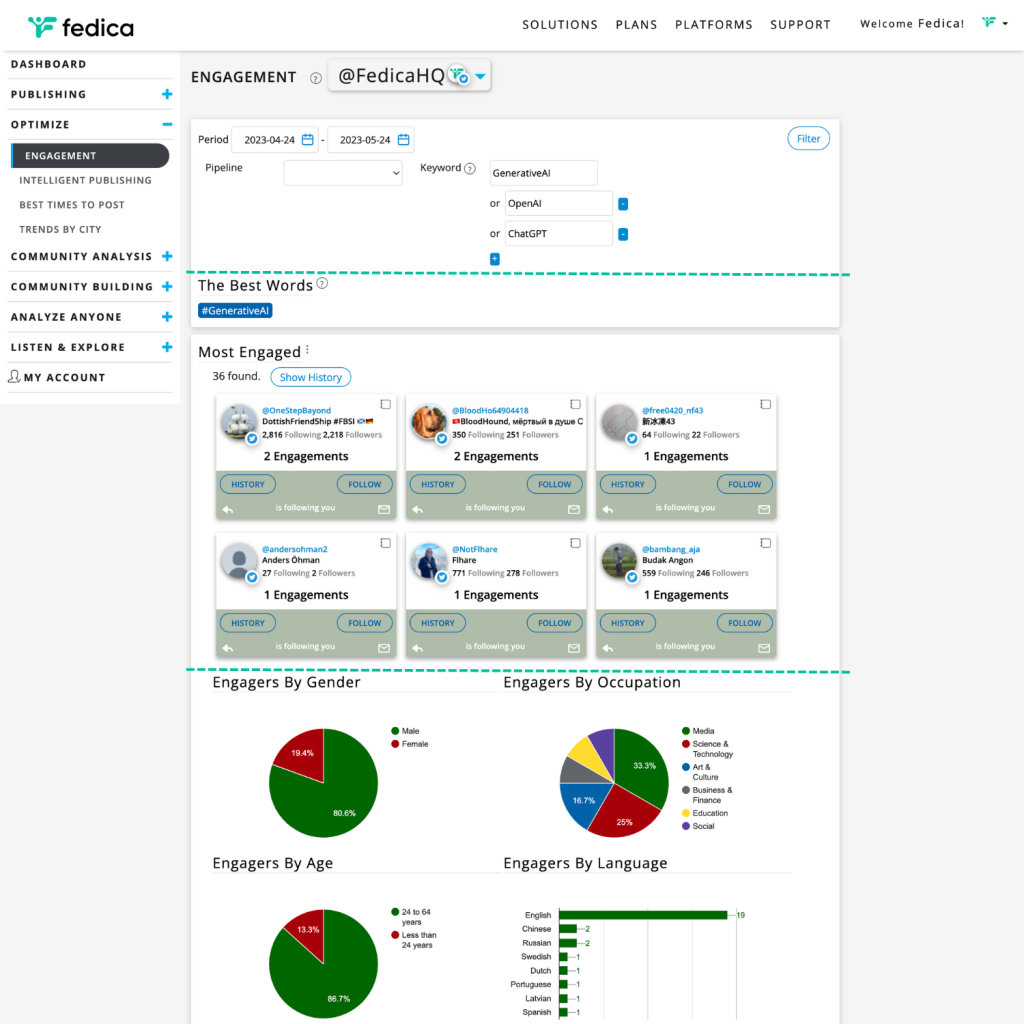Viewport: 1024px width, 1024px height.
Task: Click the reply arrow on @OneStepBayond card
Action: [x=228, y=509]
